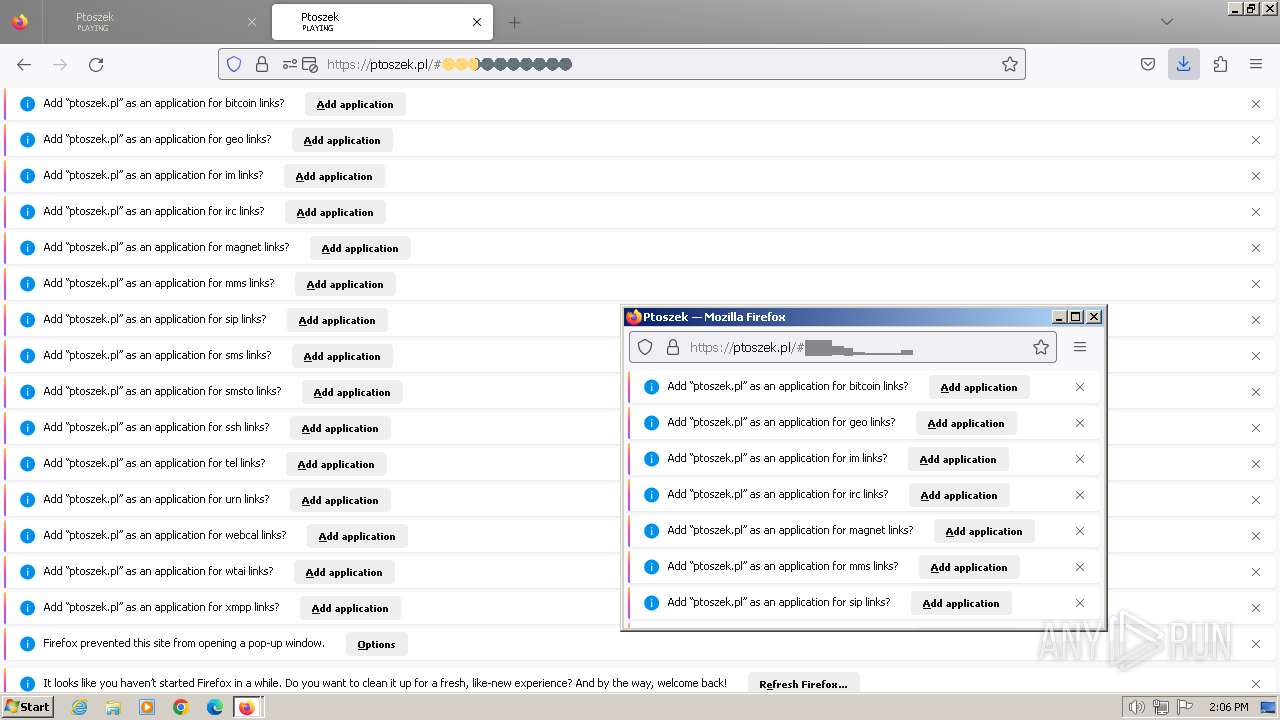1280x720 pixels.
Task: Open Save to Pocket button
Action: tap(1148, 64)
